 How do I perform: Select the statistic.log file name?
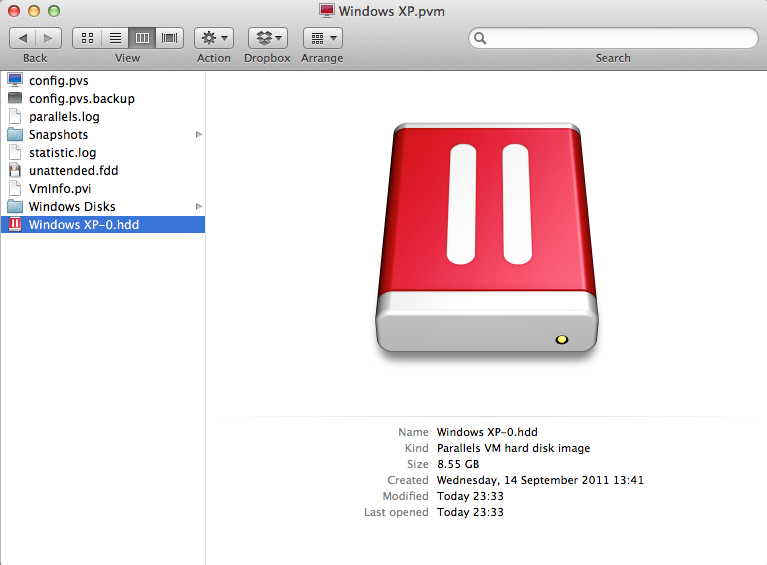coord(63,153)
